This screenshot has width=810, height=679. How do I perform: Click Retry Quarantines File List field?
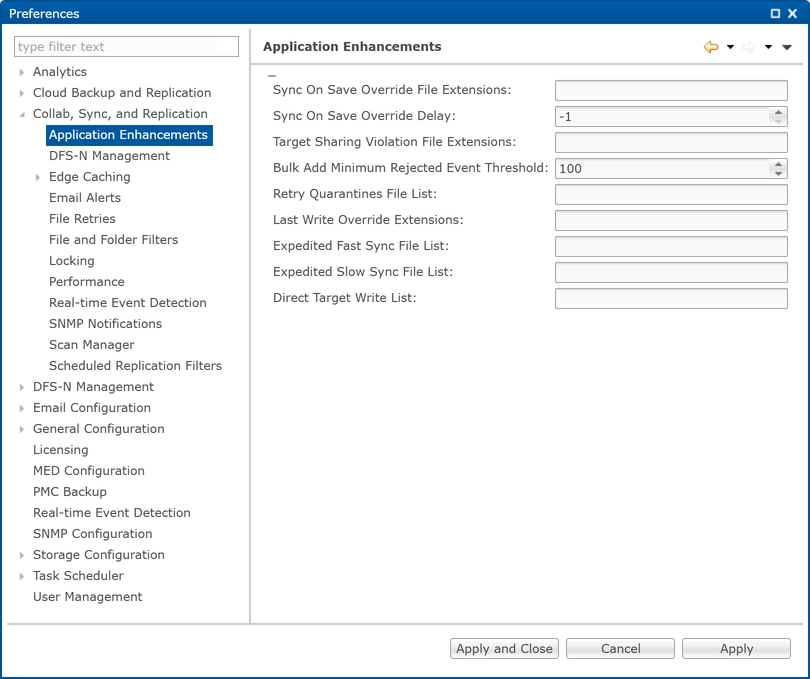(x=671, y=195)
